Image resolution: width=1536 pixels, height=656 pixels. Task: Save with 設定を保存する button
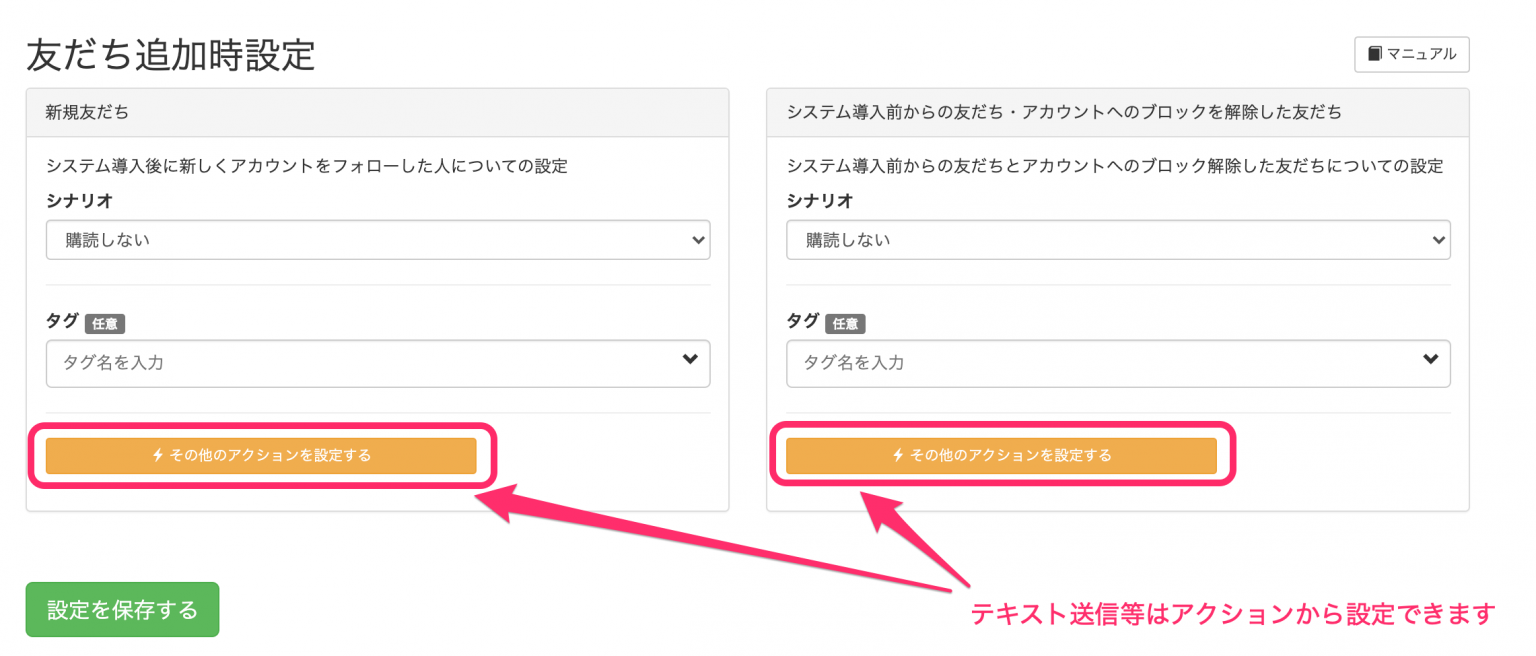click(122, 610)
